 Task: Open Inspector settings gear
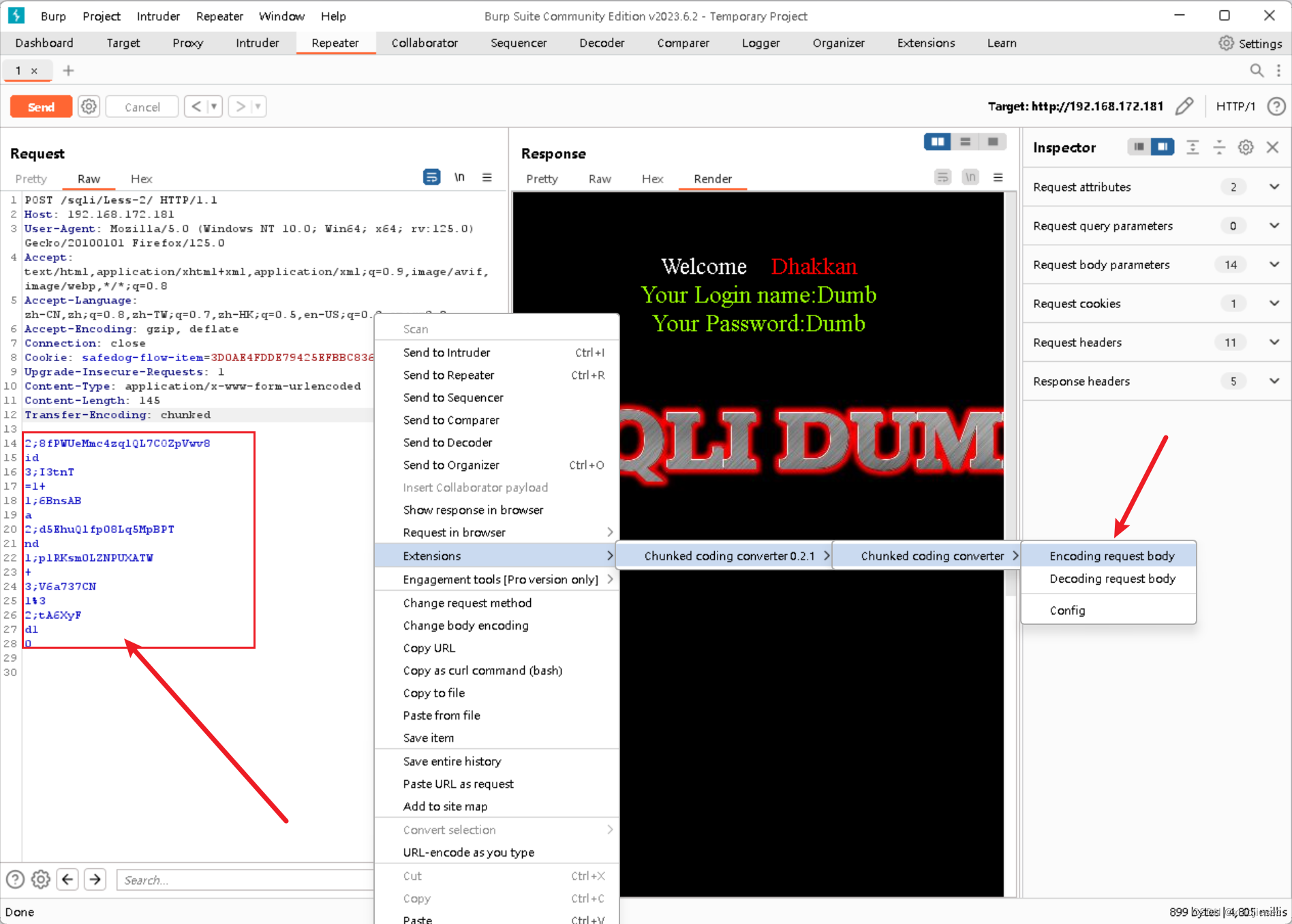click(1246, 147)
